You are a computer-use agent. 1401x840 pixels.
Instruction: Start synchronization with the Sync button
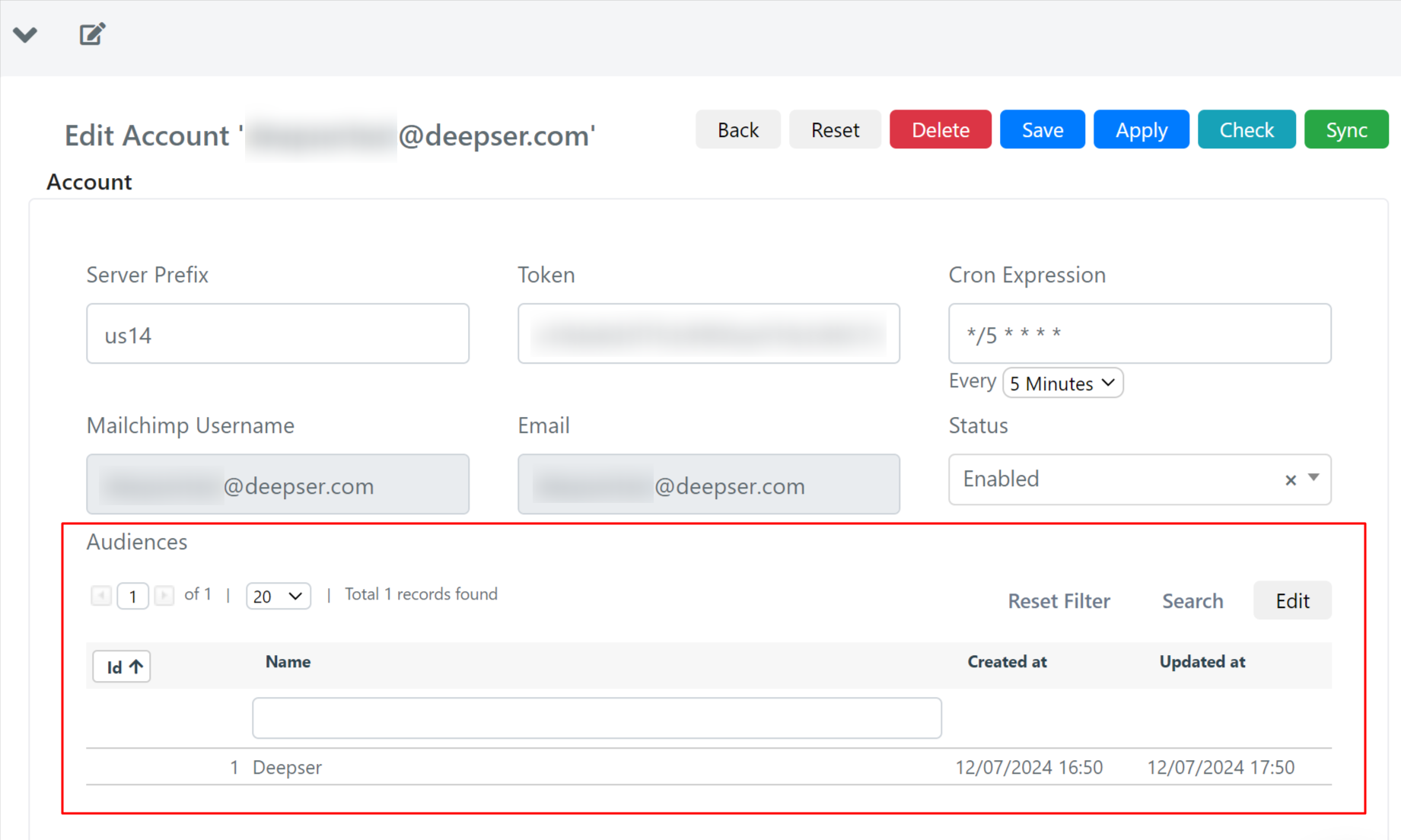(x=1345, y=129)
